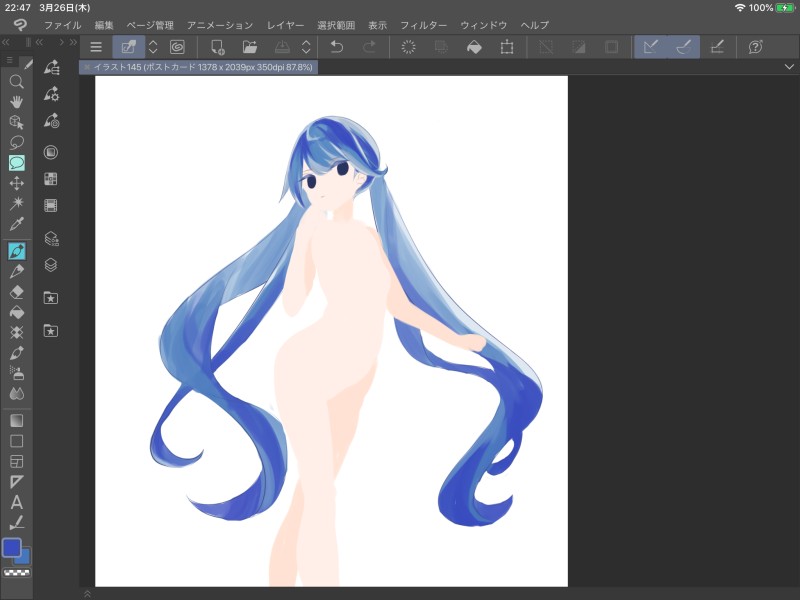Pick the main blue color swatch
The height and width of the screenshot is (600, 800).
(12, 547)
